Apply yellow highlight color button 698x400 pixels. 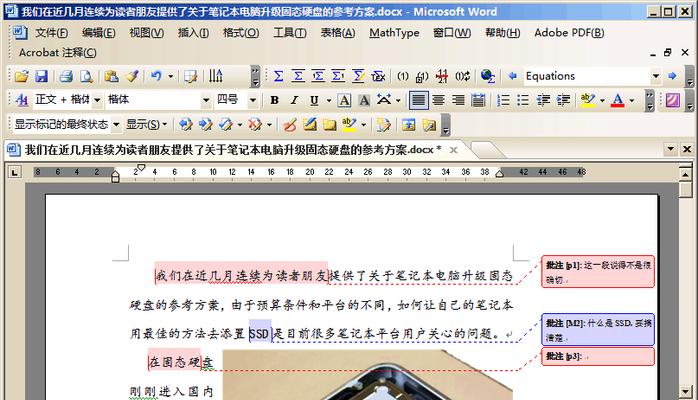click(588, 100)
